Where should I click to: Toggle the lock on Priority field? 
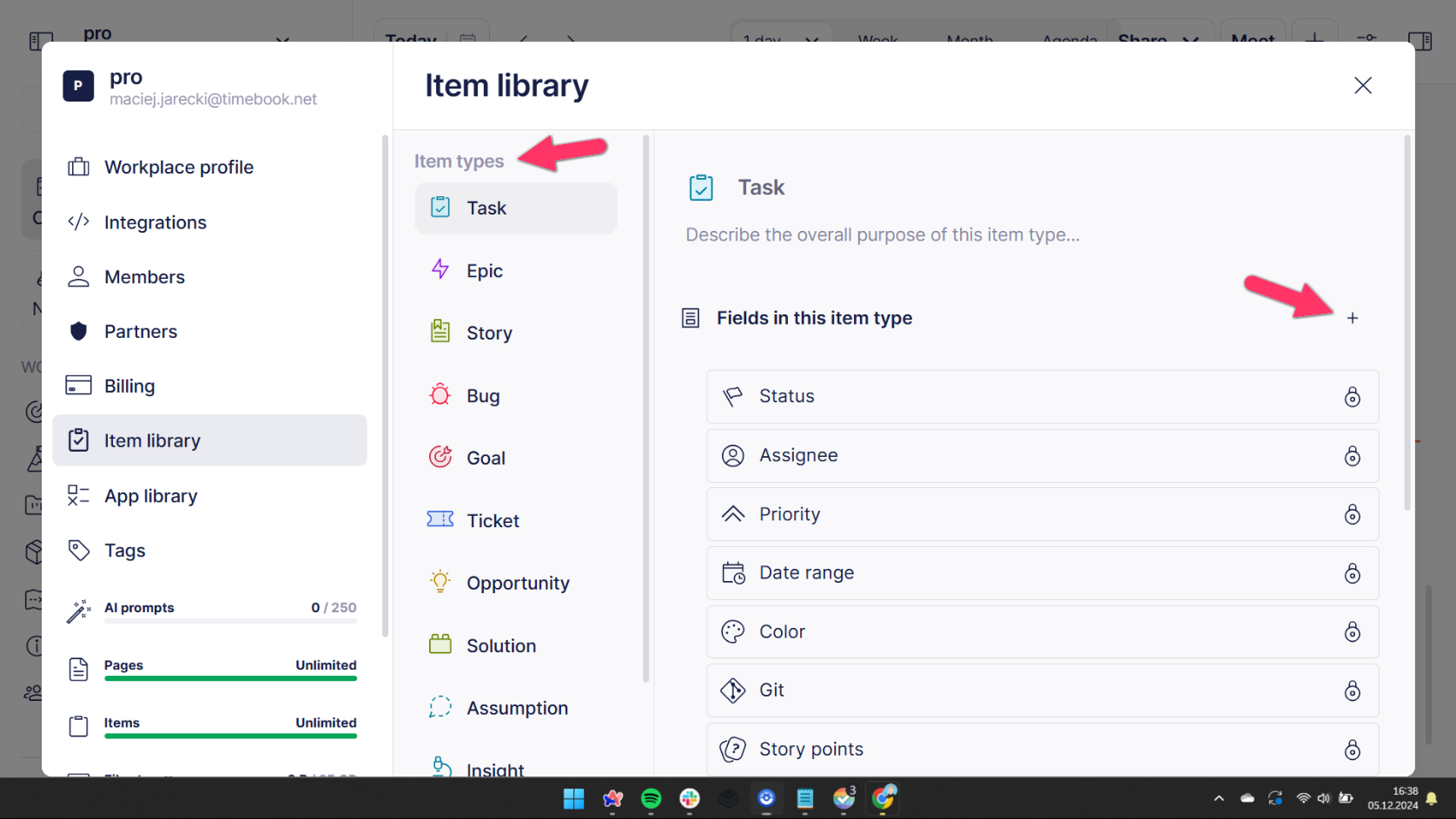[1352, 515]
